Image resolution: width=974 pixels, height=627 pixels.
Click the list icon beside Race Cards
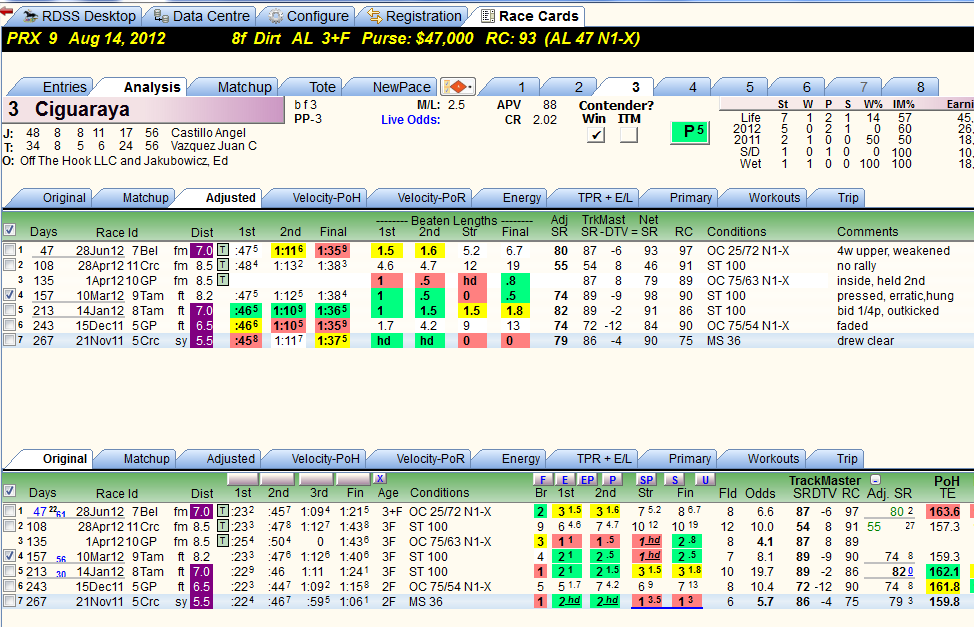pos(488,16)
